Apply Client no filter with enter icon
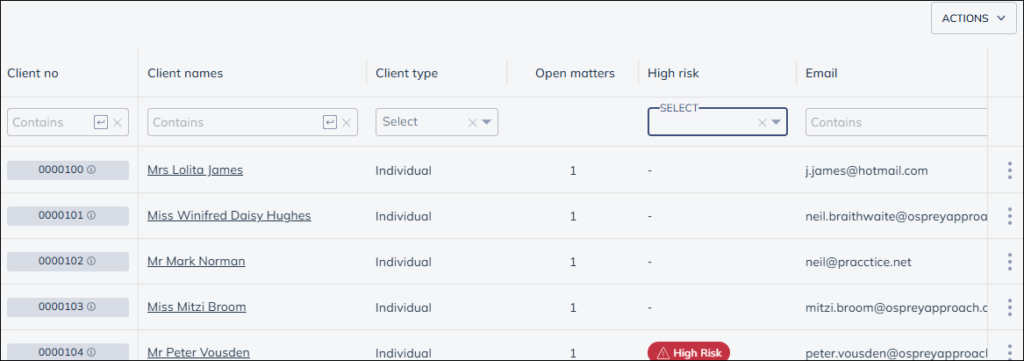 point(101,122)
